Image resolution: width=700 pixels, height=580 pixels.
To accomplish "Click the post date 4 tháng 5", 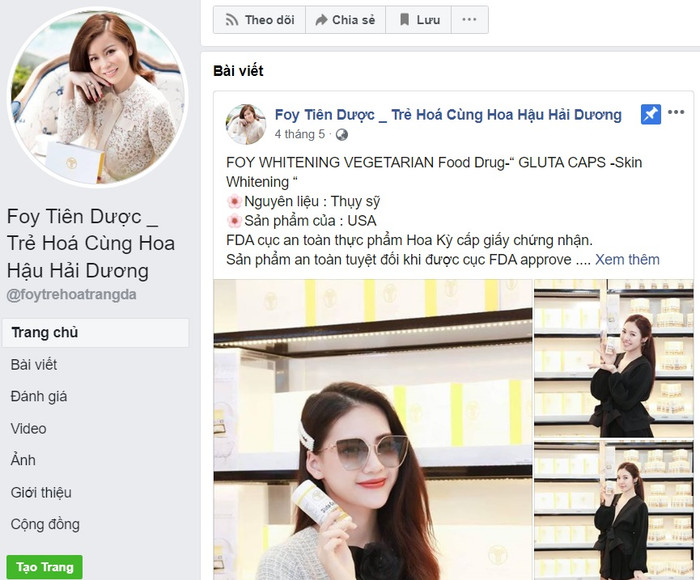I will coord(300,134).
